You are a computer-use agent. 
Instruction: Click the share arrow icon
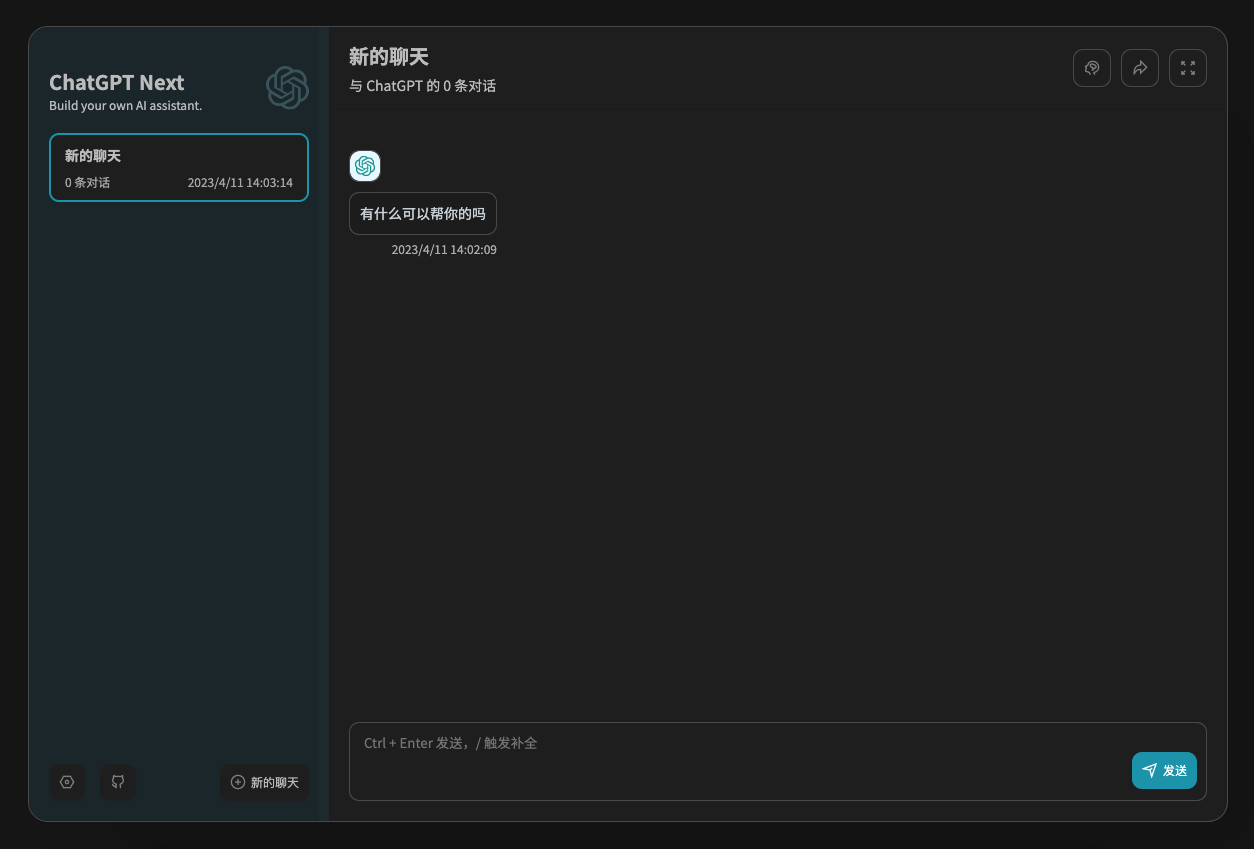click(1140, 68)
